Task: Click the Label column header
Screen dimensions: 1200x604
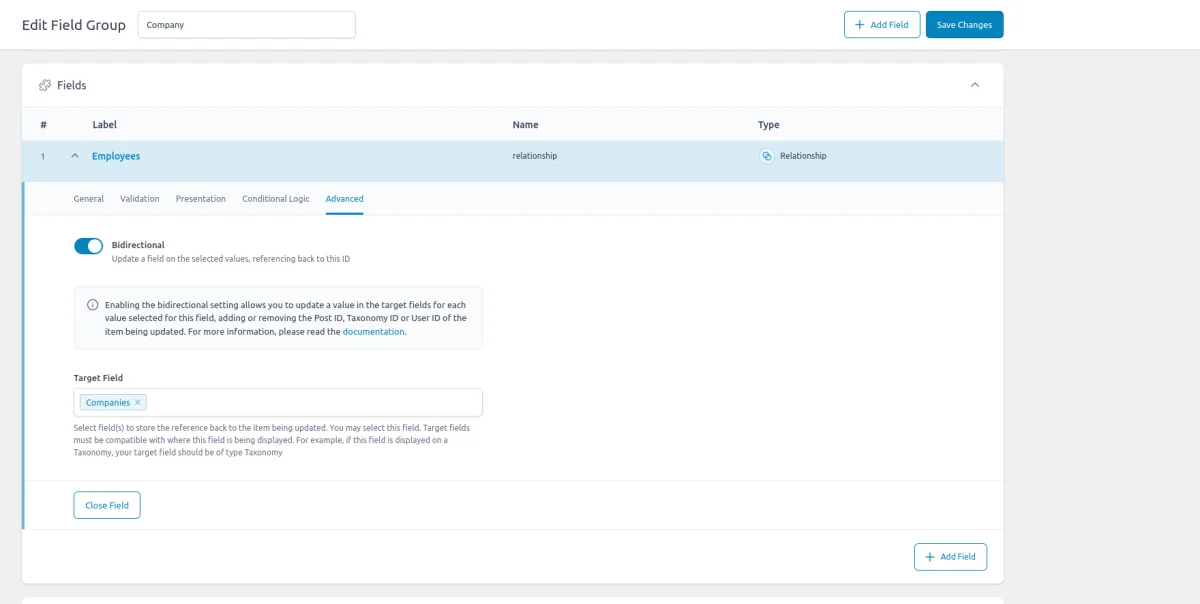Action: (105, 125)
